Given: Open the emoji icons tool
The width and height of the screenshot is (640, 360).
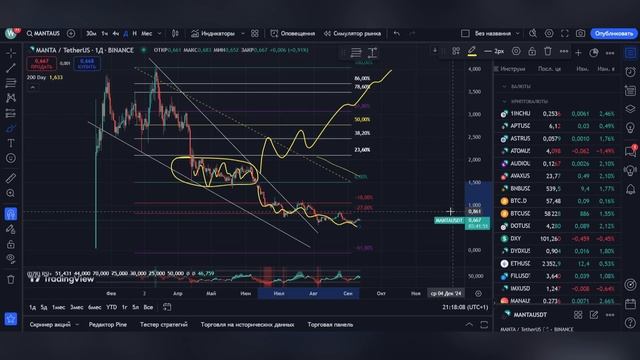Looking at the screenshot, I should pyautogui.click(x=11, y=158).
